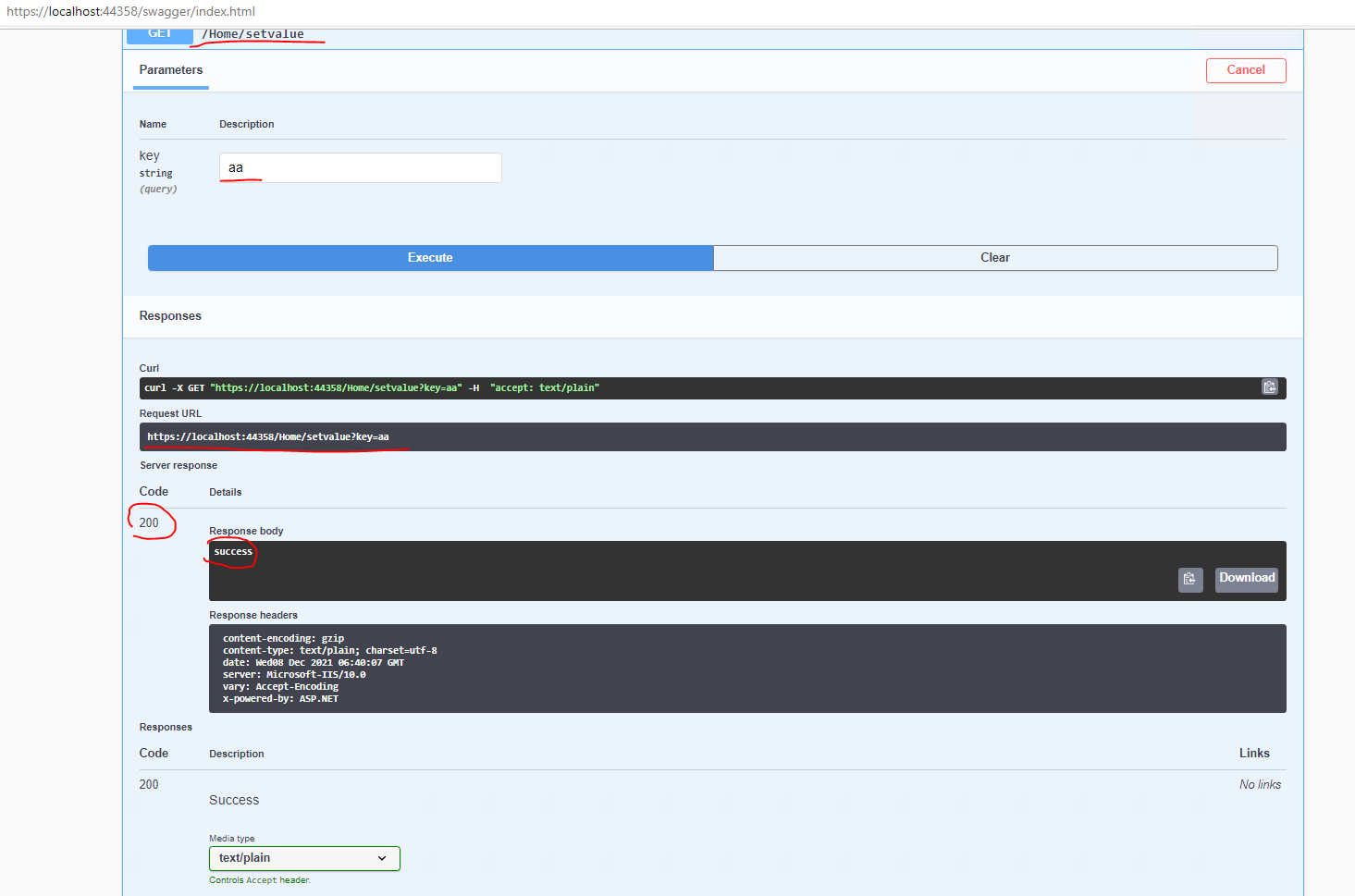Click the browser address bar URL
Image resolution: width=1355 pixels, height=896 pixels.
point(130,12)
